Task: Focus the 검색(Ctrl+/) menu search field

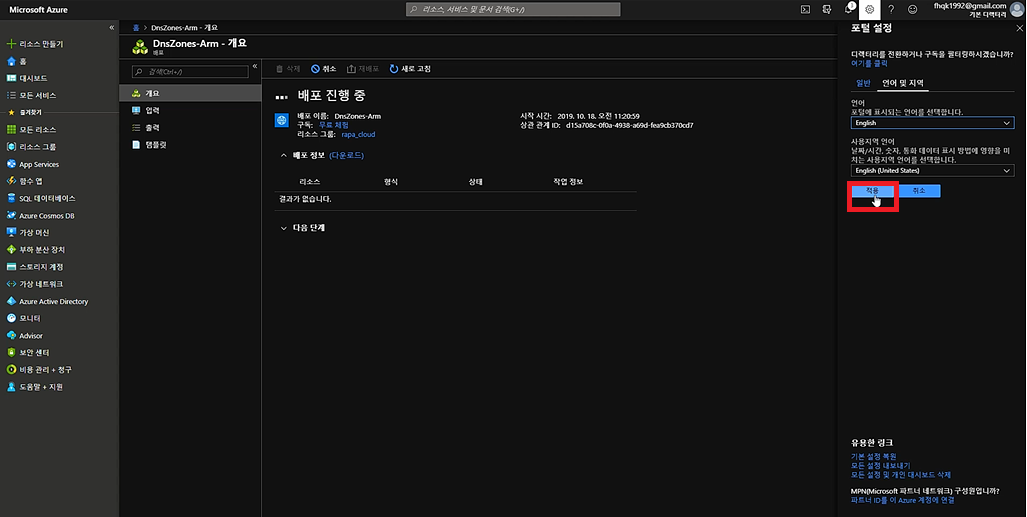Action: (190, 71)
